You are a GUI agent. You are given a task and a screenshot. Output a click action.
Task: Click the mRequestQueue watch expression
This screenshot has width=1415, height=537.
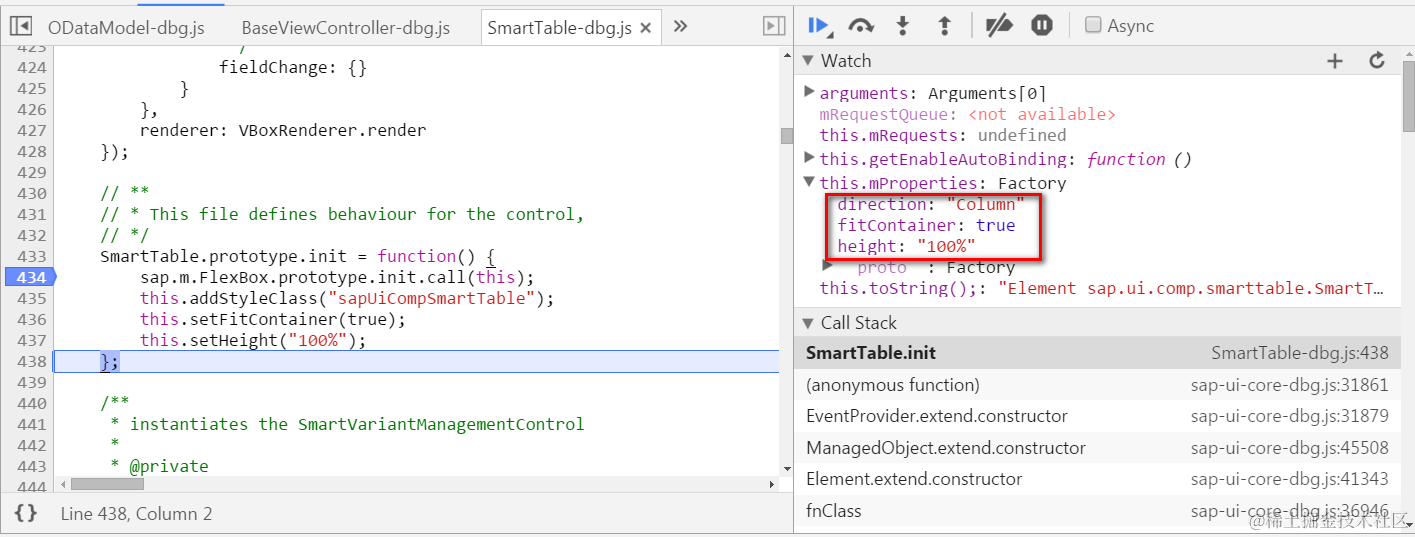pos(967,114)
